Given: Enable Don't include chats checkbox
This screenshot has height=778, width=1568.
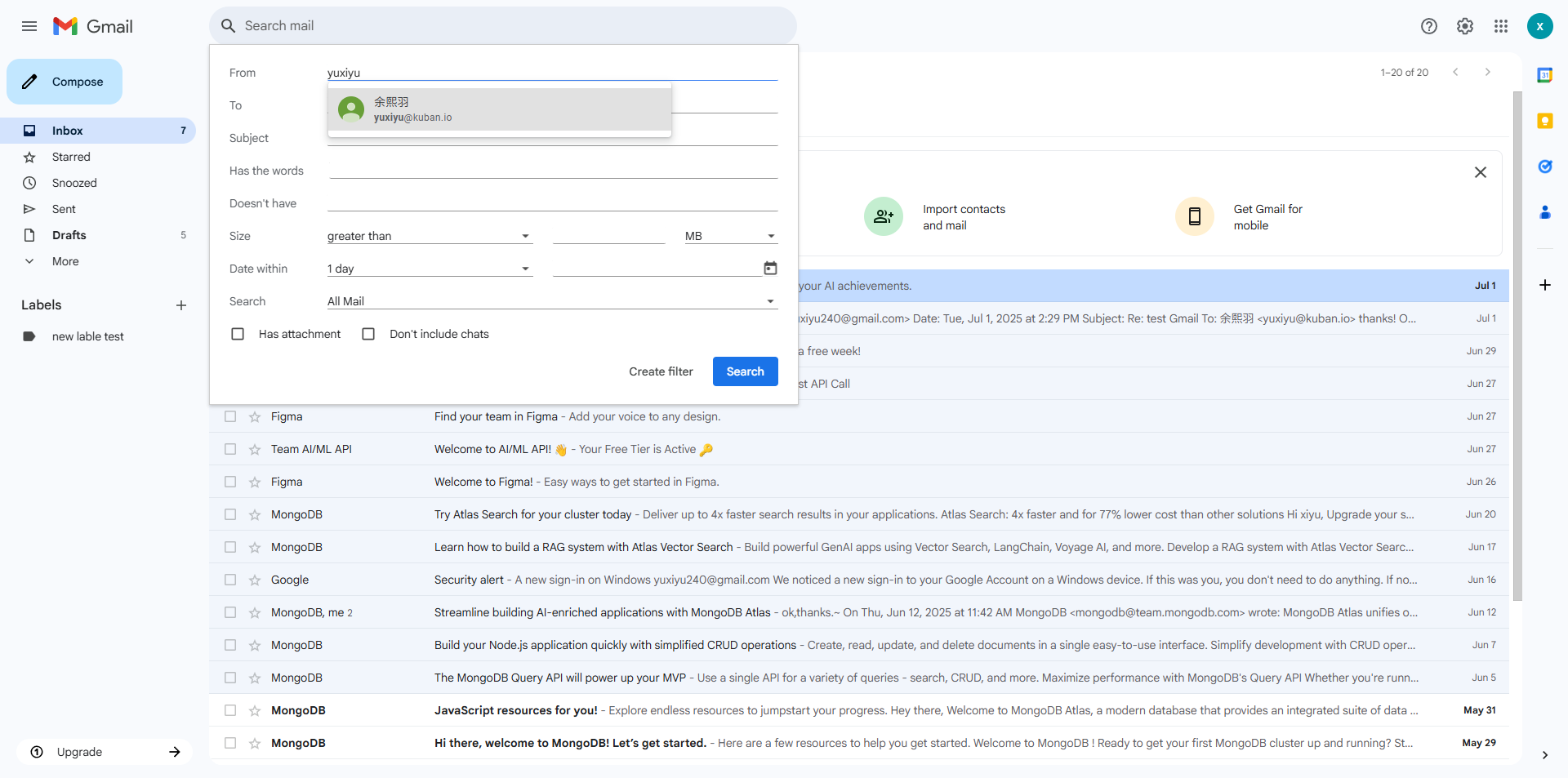Looking at the screenshot, I should (x=368, y=334).
